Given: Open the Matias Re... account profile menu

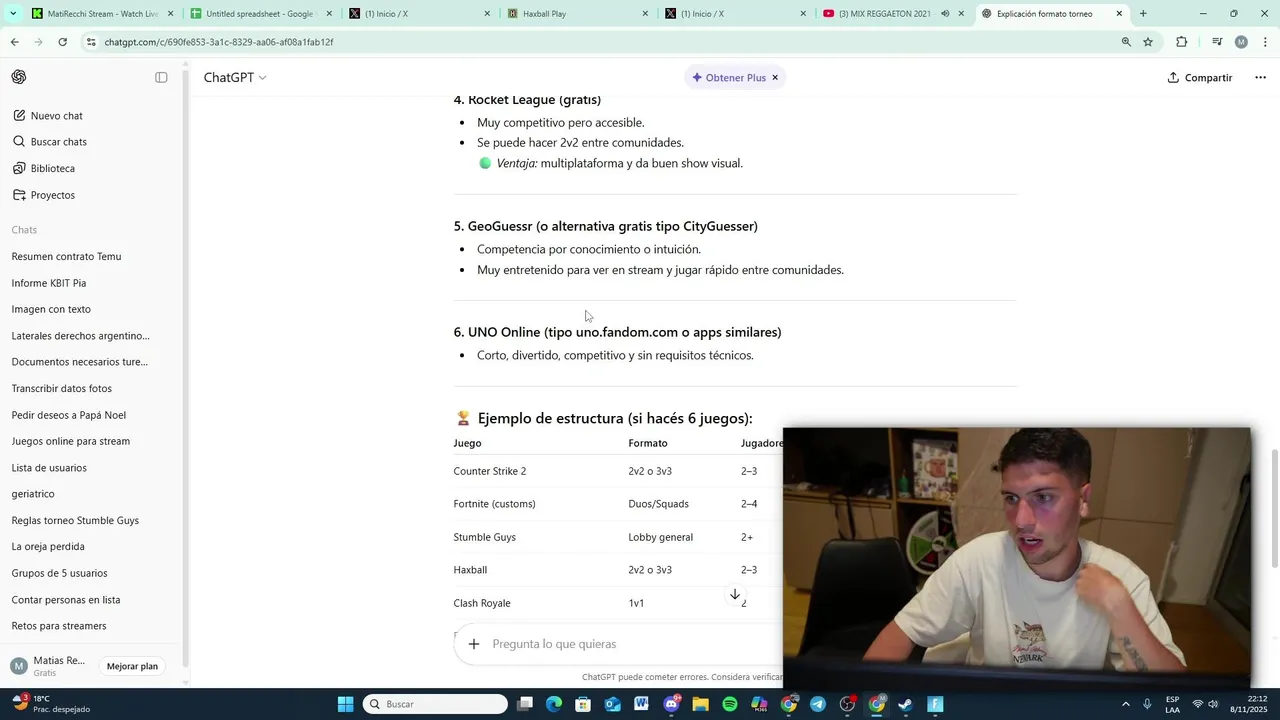Looking at the screenshot, I should click(50, 666).
